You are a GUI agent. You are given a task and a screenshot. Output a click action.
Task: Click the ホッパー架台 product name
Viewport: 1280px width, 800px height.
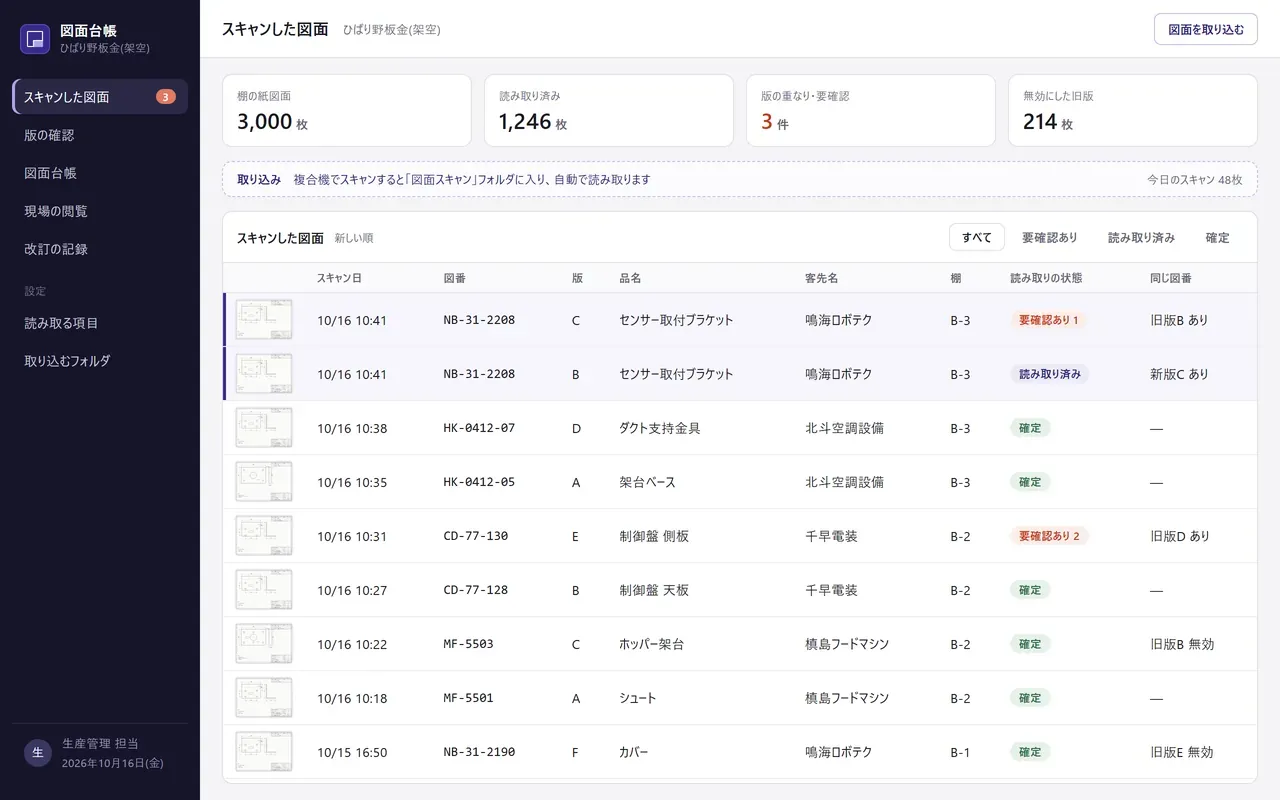[652, 644]
